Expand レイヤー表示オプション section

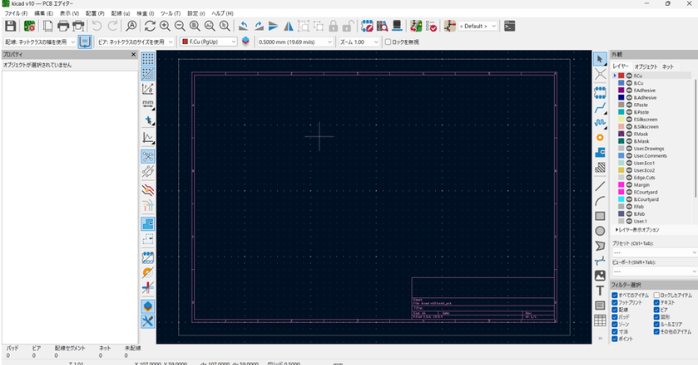tap(637, 230)
